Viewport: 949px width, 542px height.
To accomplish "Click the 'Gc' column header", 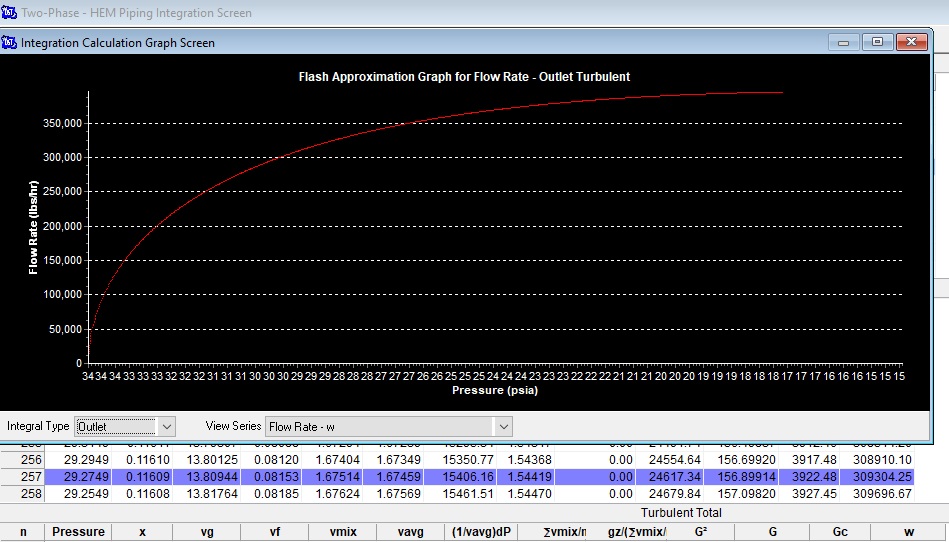I will click(840, 532).
